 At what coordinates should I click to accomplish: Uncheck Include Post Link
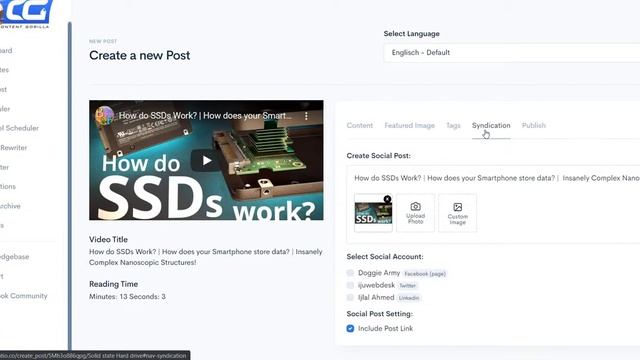(350, 328)
